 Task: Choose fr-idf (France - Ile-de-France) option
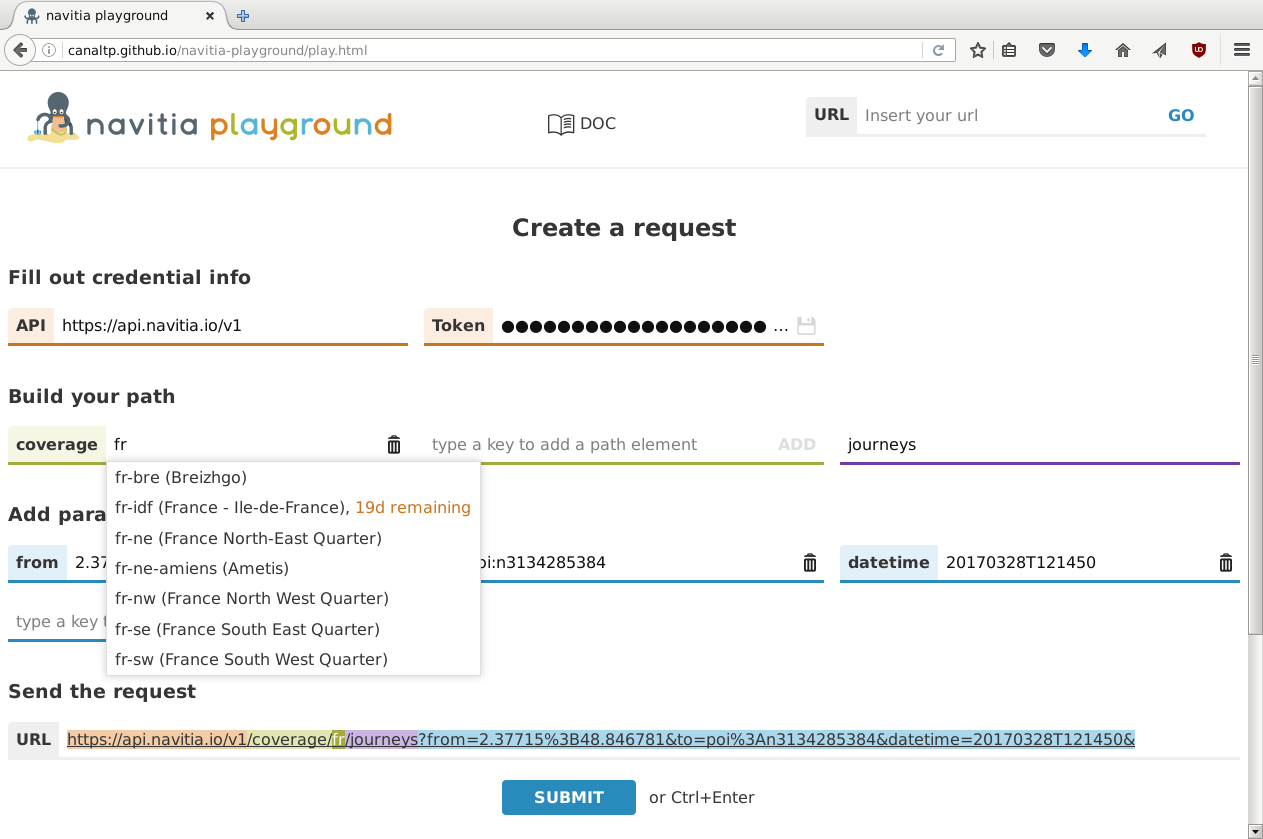(x=293, y=507)
